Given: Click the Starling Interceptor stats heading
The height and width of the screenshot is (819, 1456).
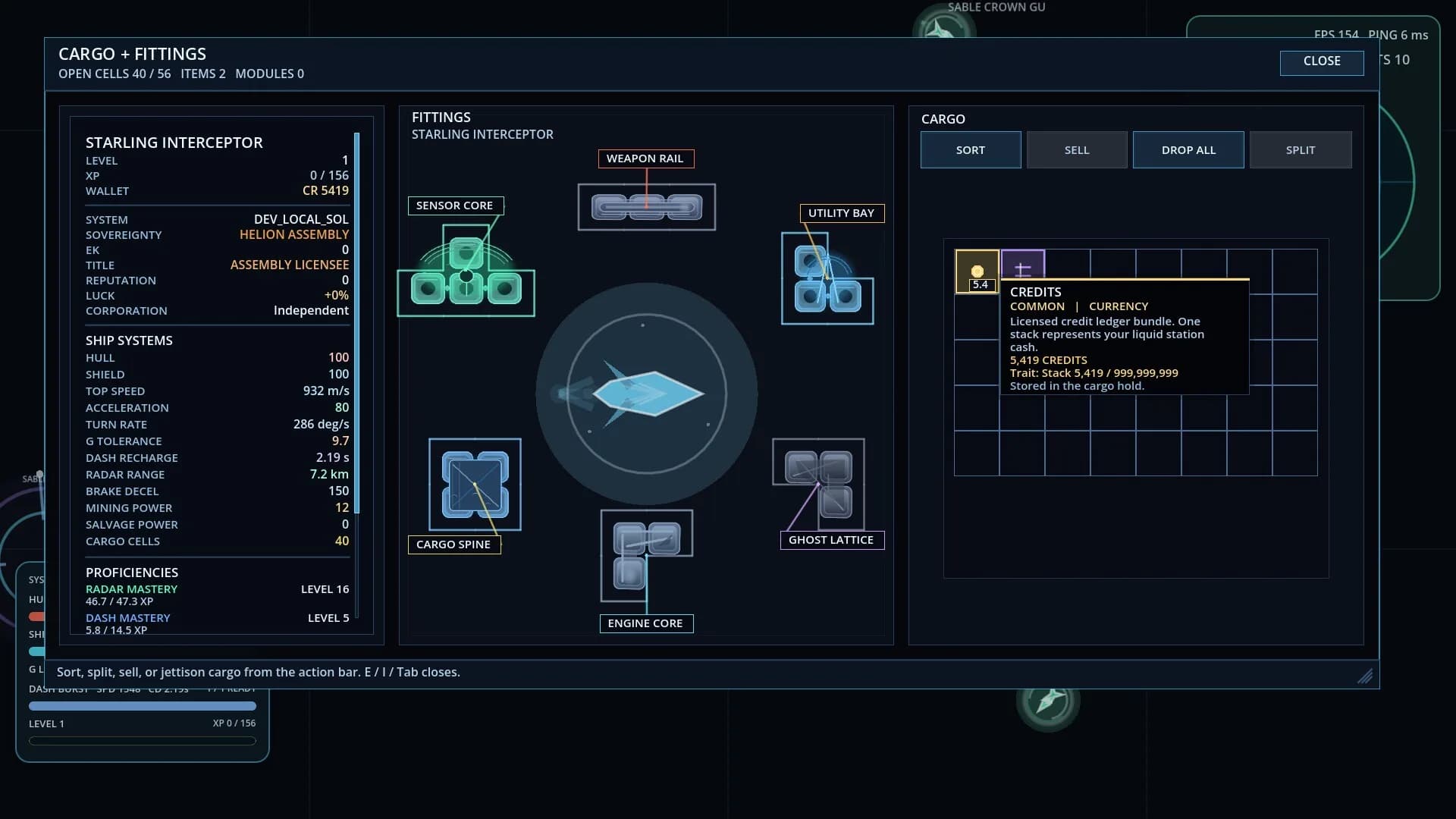Looking at the screenshot, I should (x=174, y=143).
